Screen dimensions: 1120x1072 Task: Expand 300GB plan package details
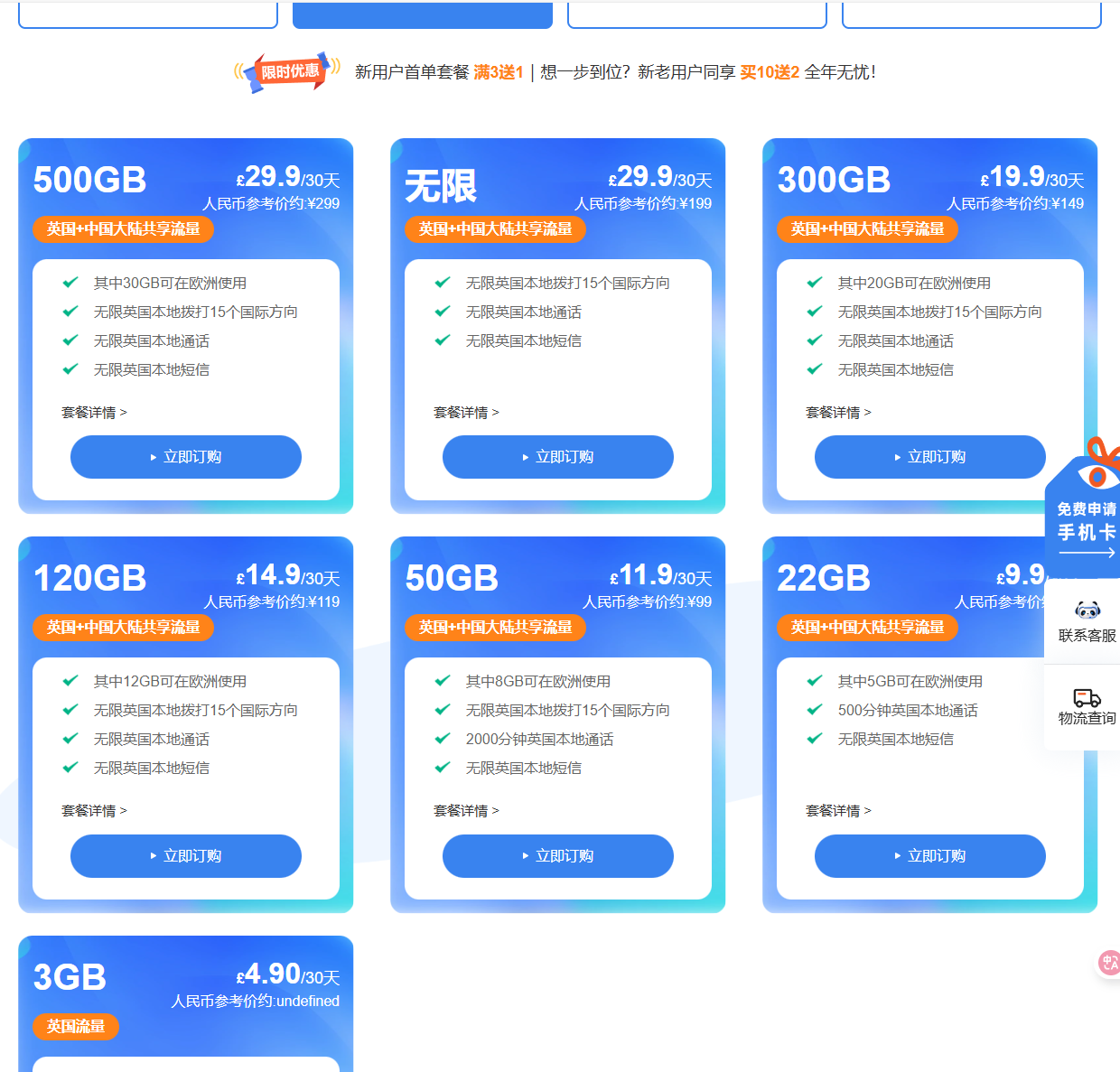point(838,413)
